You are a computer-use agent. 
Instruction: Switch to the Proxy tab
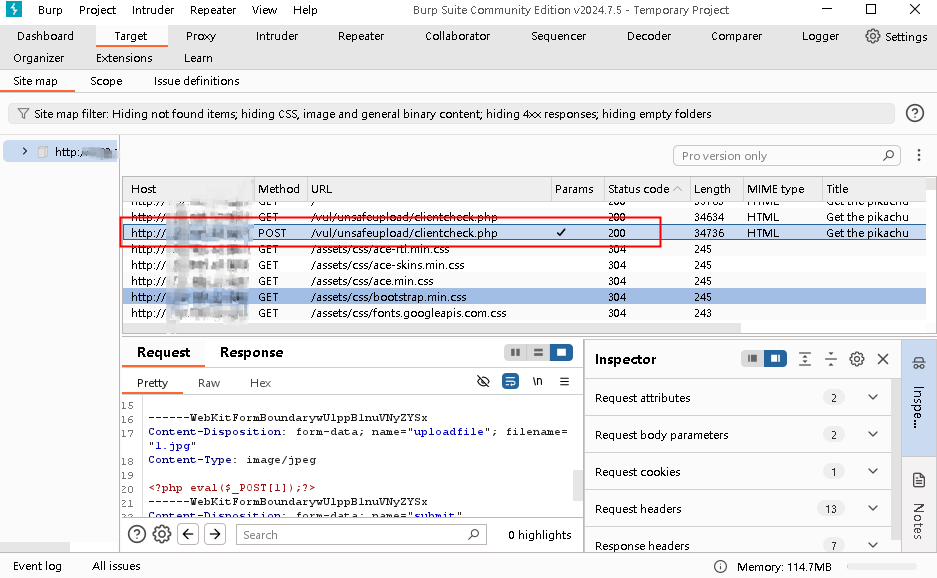pos(201,36)
